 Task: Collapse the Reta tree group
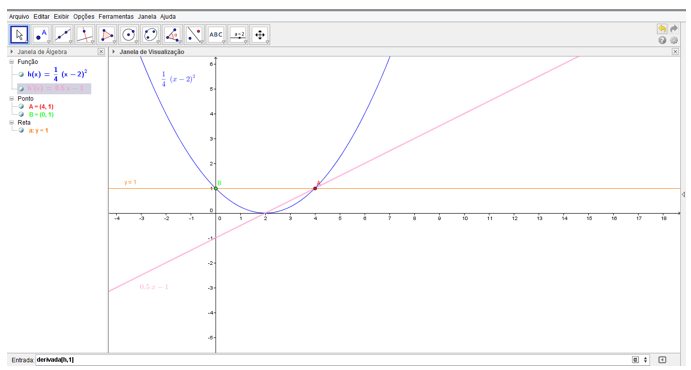[x=11, y=122]
